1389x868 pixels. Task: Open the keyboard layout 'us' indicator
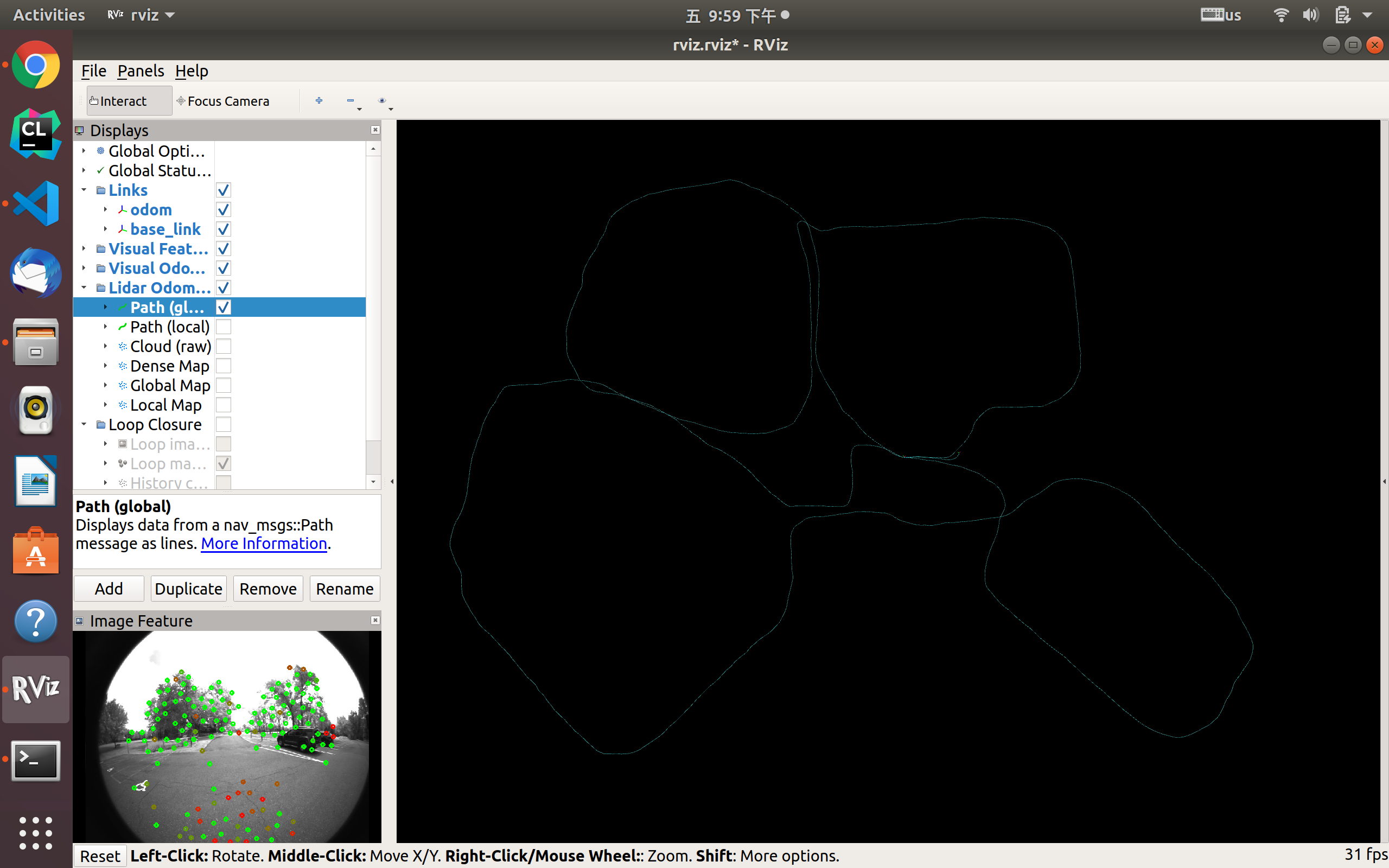tap(1221, 15)
